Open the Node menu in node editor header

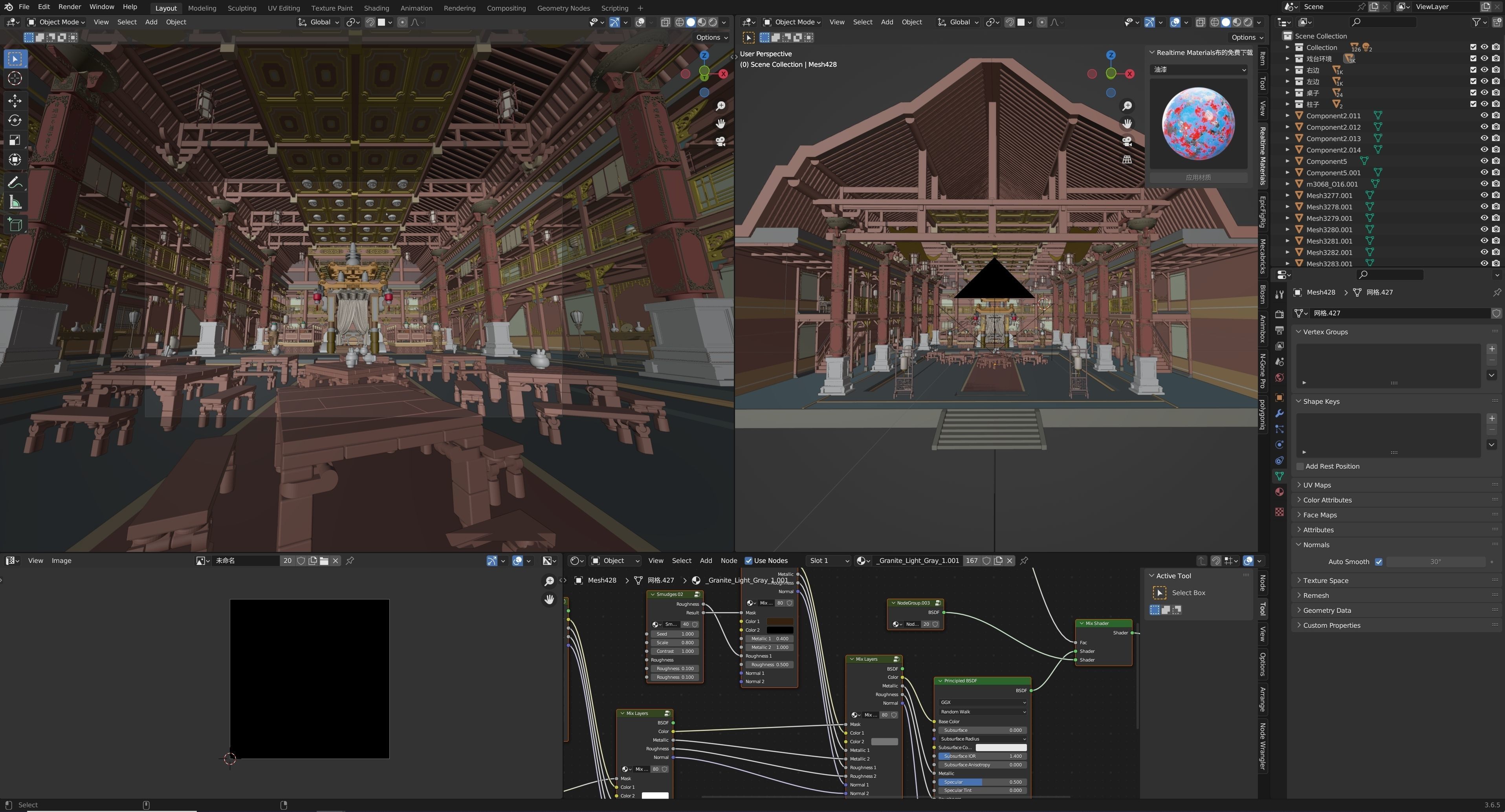[x=729, y=561]
